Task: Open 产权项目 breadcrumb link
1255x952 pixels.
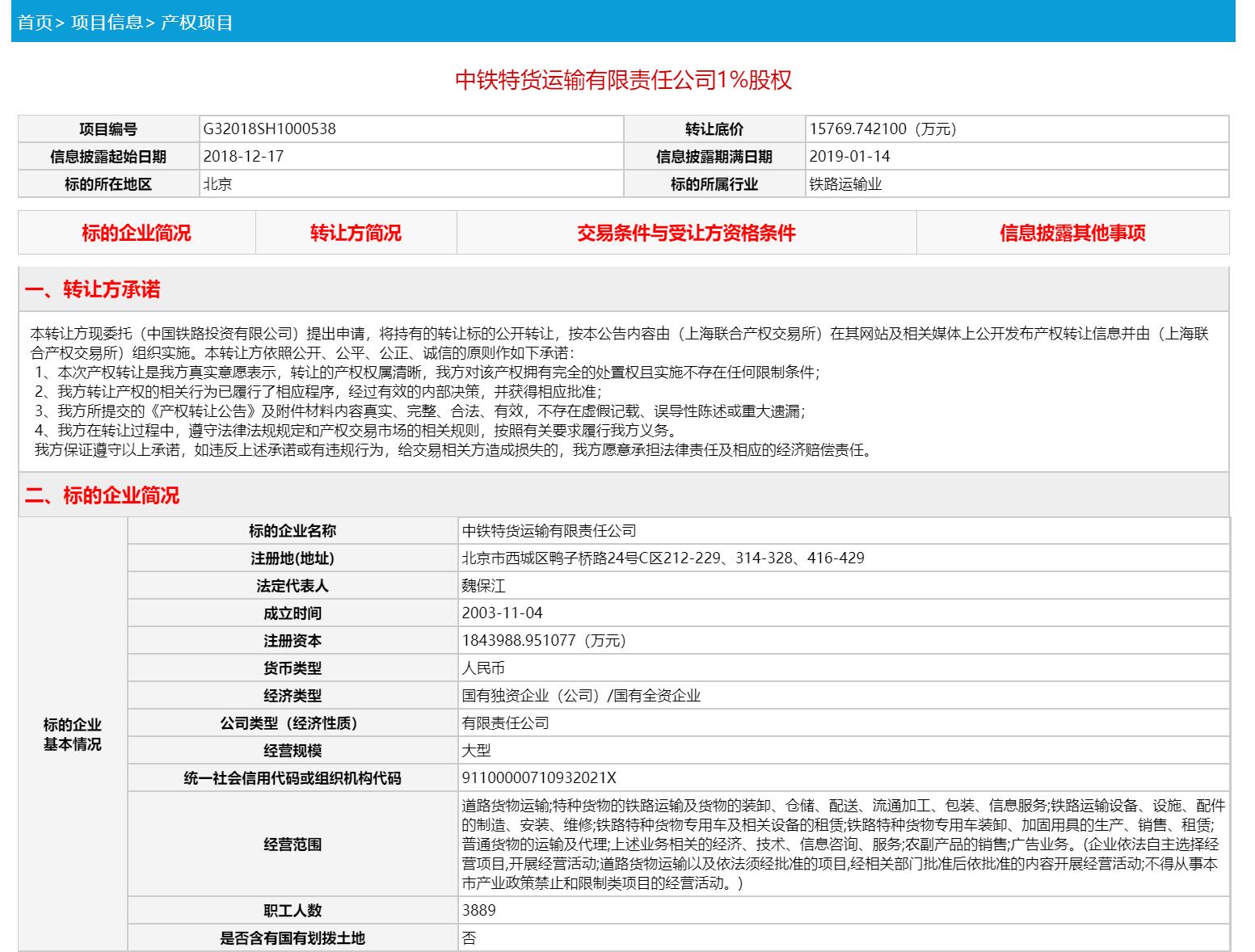Action: tap(197, 23)
